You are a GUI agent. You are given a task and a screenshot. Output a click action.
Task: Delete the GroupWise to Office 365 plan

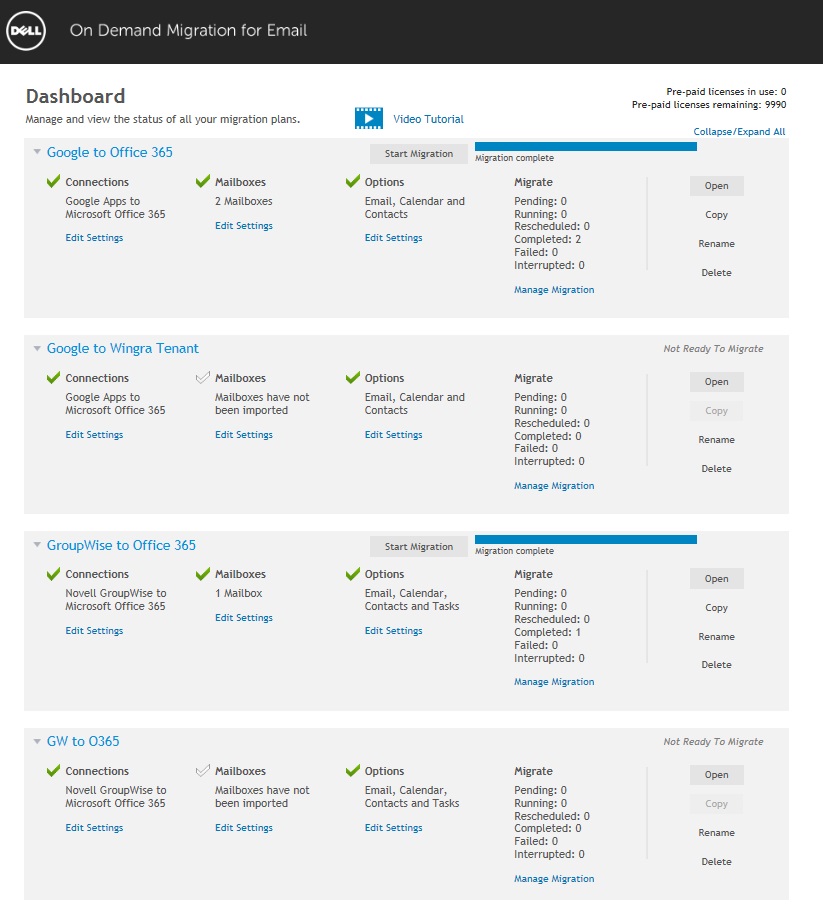716,665
